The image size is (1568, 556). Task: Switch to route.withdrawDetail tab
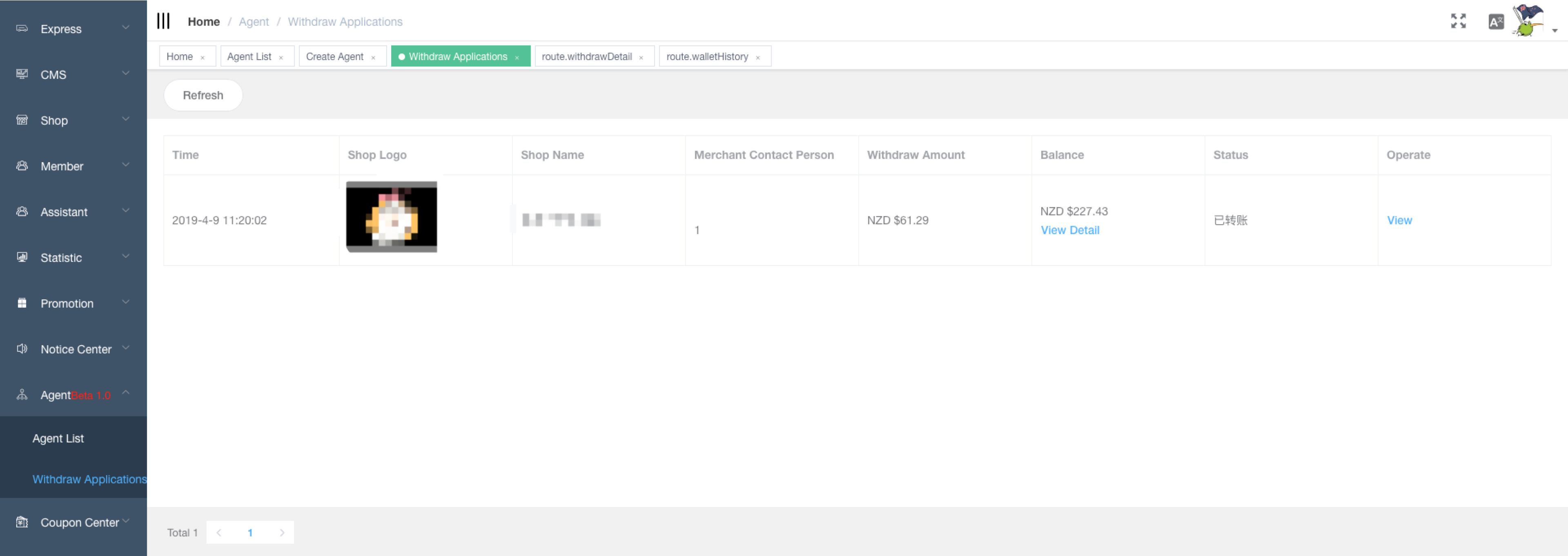pos(586,57)
